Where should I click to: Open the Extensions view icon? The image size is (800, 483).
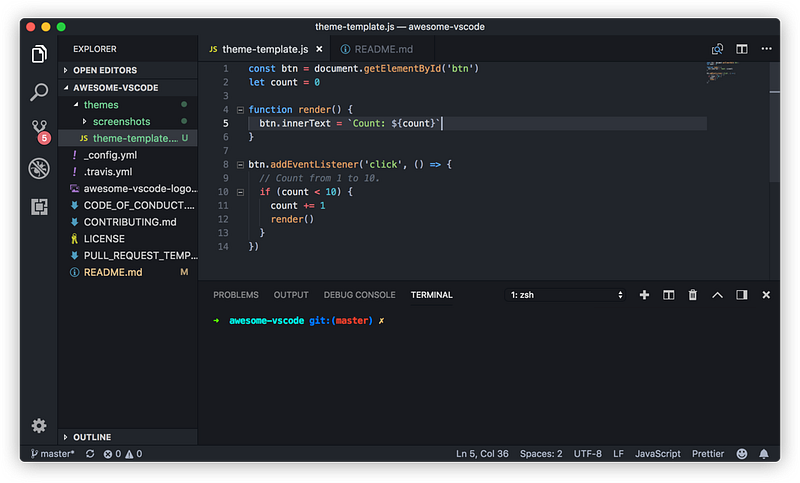pos(39,207)
